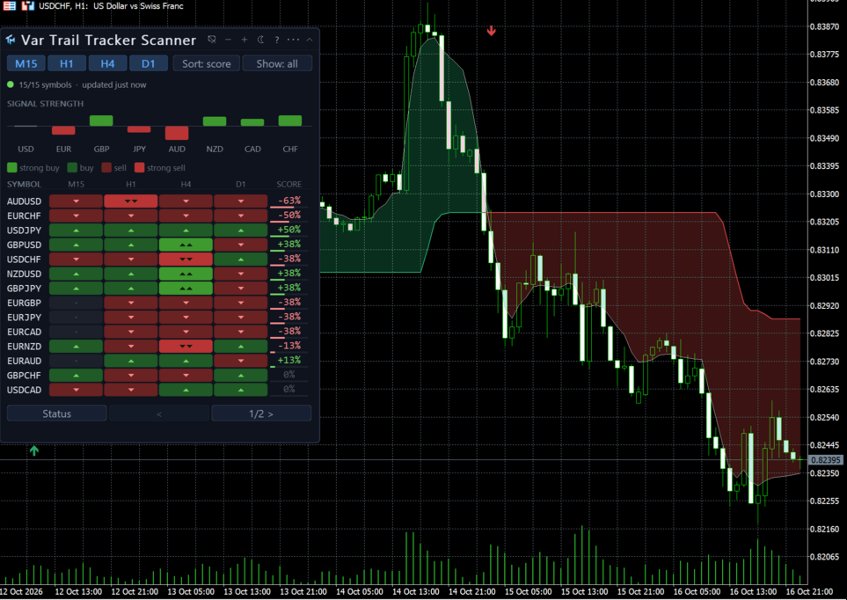Change sorting via Sort: score button

(206, 64)
